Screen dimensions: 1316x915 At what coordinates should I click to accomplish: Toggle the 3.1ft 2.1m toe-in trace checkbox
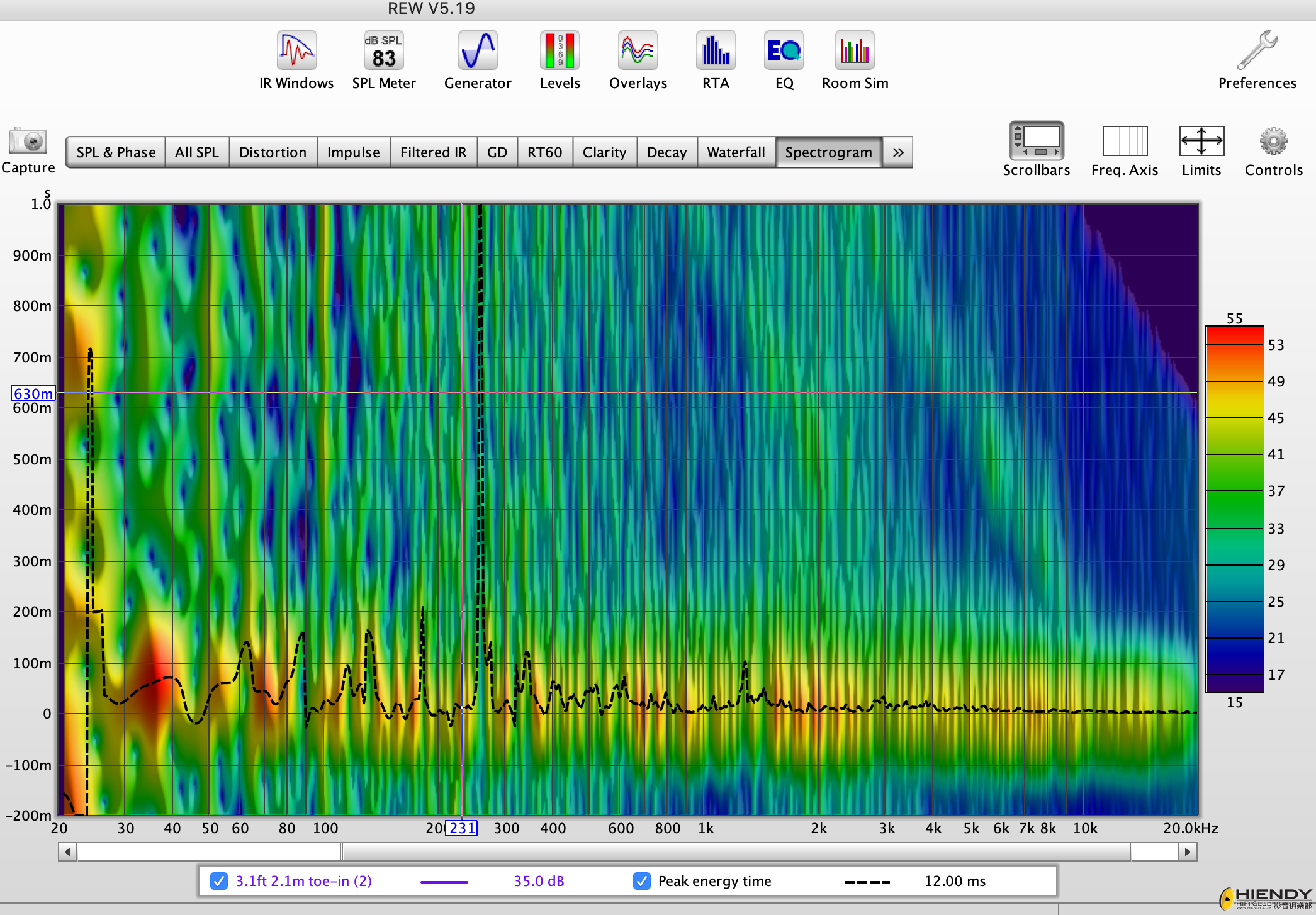tap(218, 881)
